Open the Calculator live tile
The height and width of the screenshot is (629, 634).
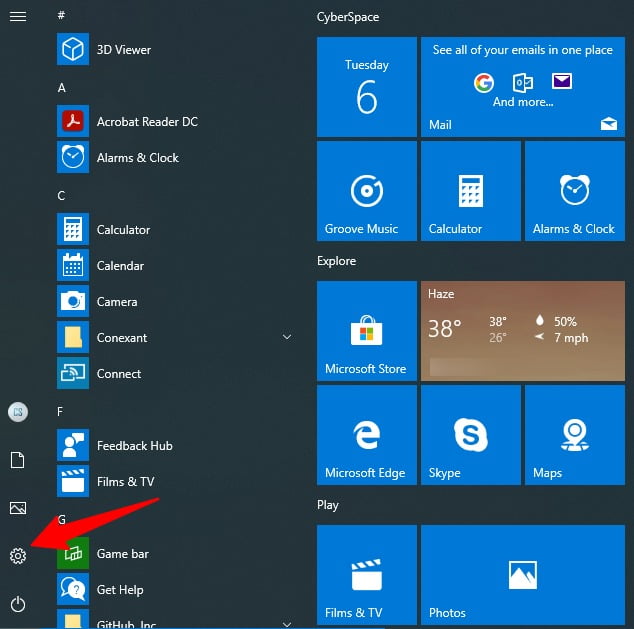point(471,191)
